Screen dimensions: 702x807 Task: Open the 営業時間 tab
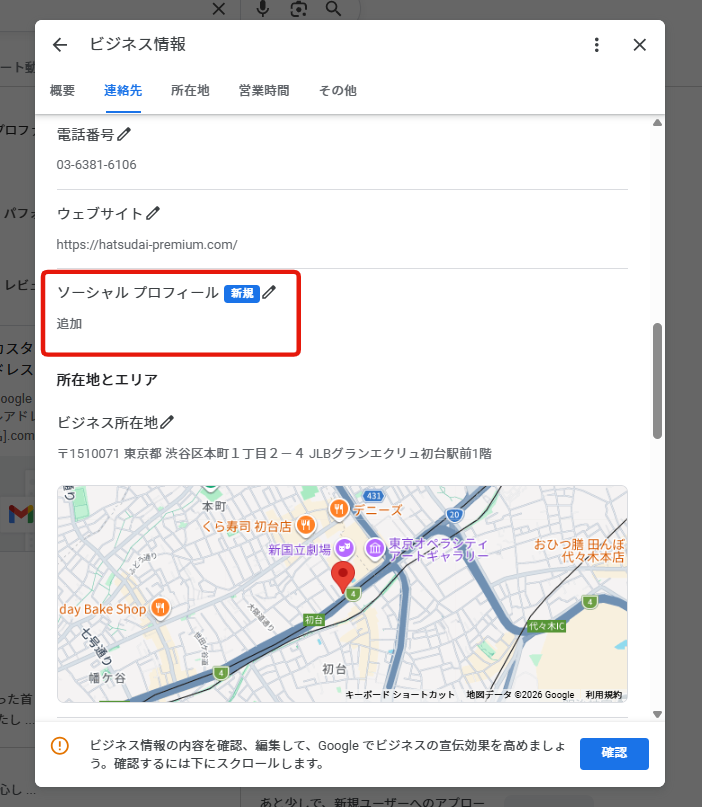(264, 91)
